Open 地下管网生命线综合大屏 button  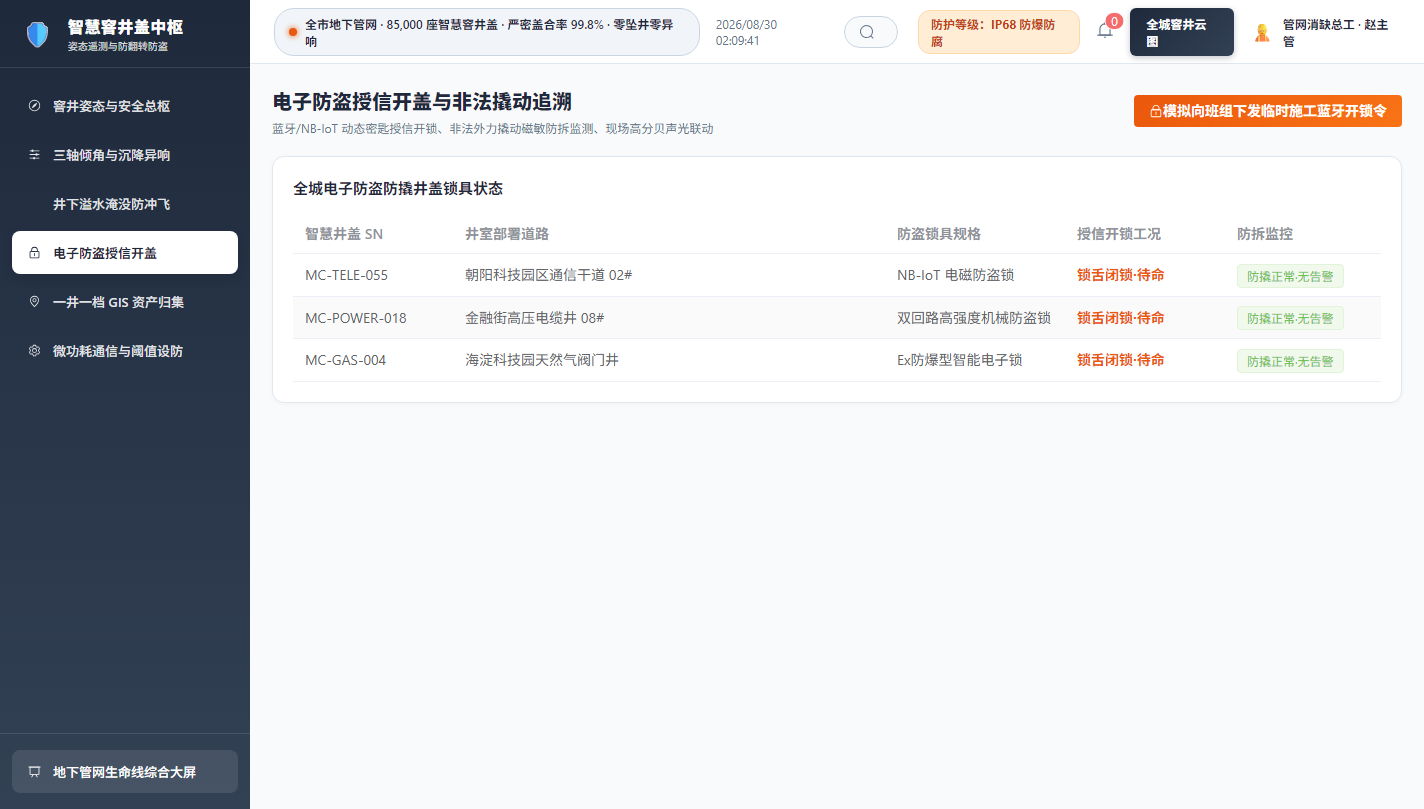pos(125,772)
